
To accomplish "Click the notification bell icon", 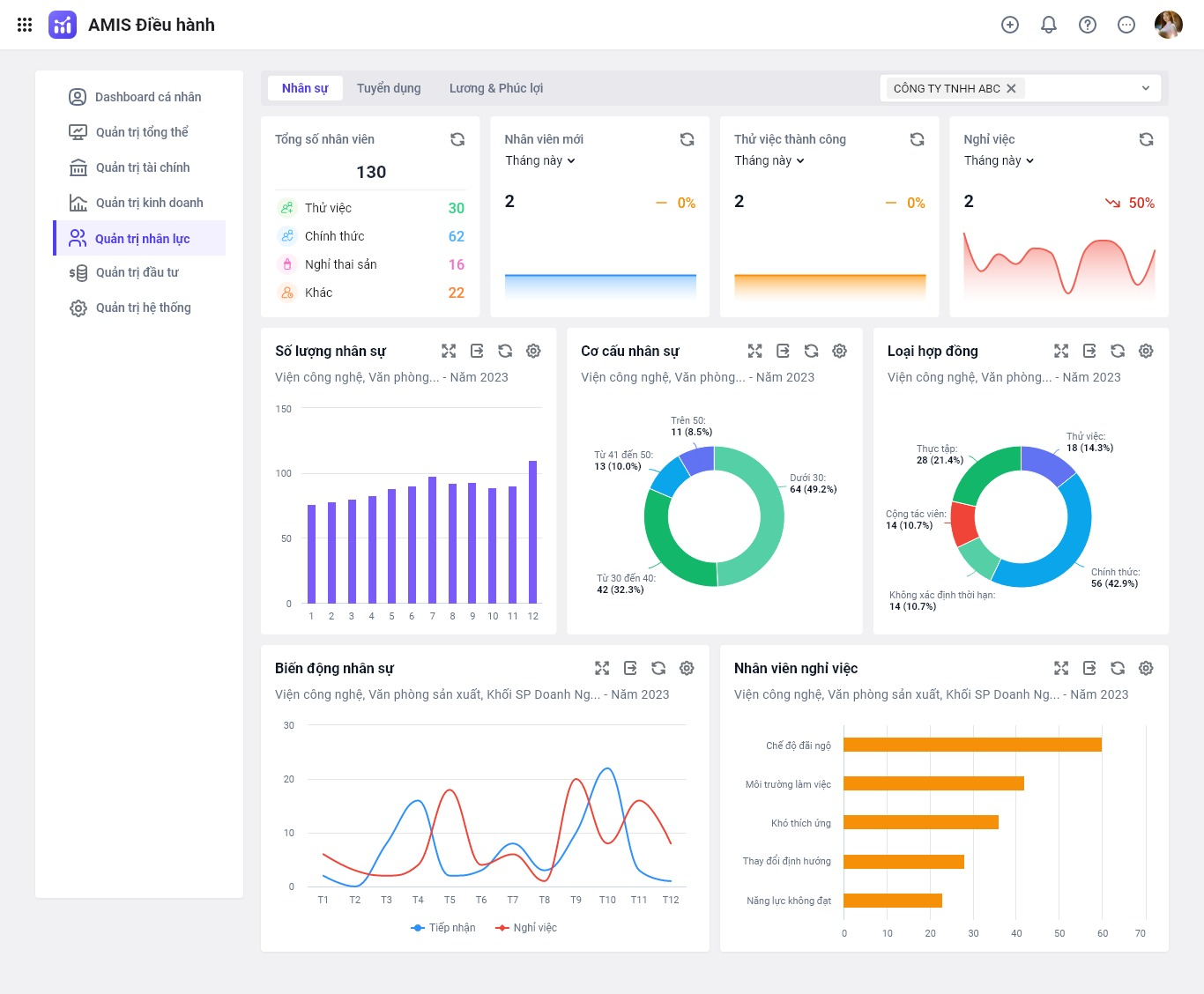I will 1049,25.
